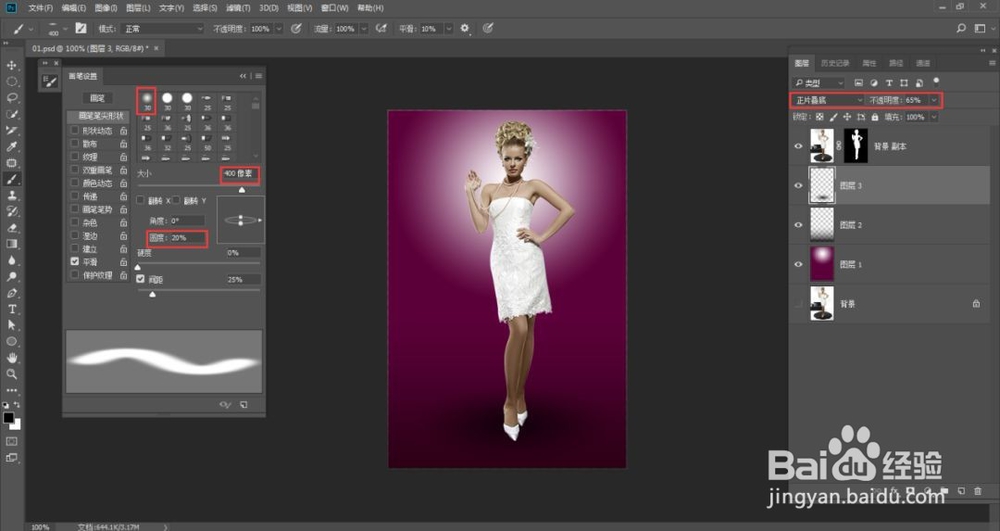Select the Hand tool
1000x531 pixels.
(x=12, y=357)
